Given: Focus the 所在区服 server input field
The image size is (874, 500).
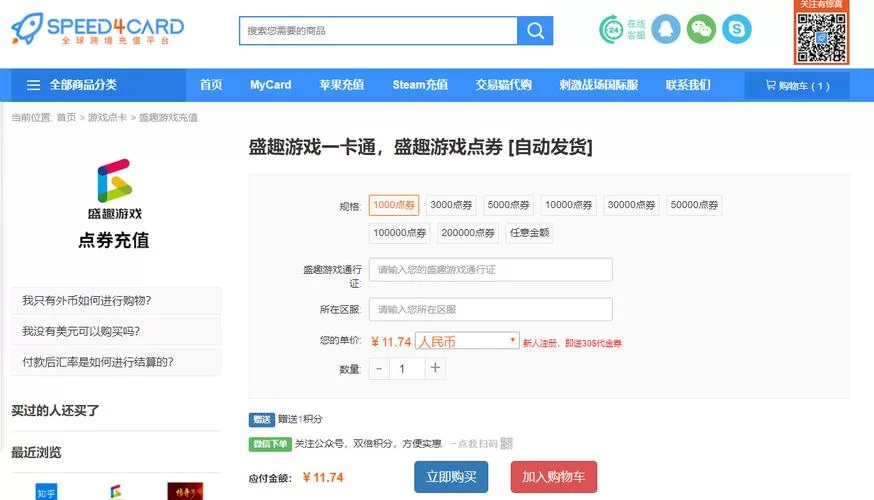Looking at the screenshot, I should (491, 309).
